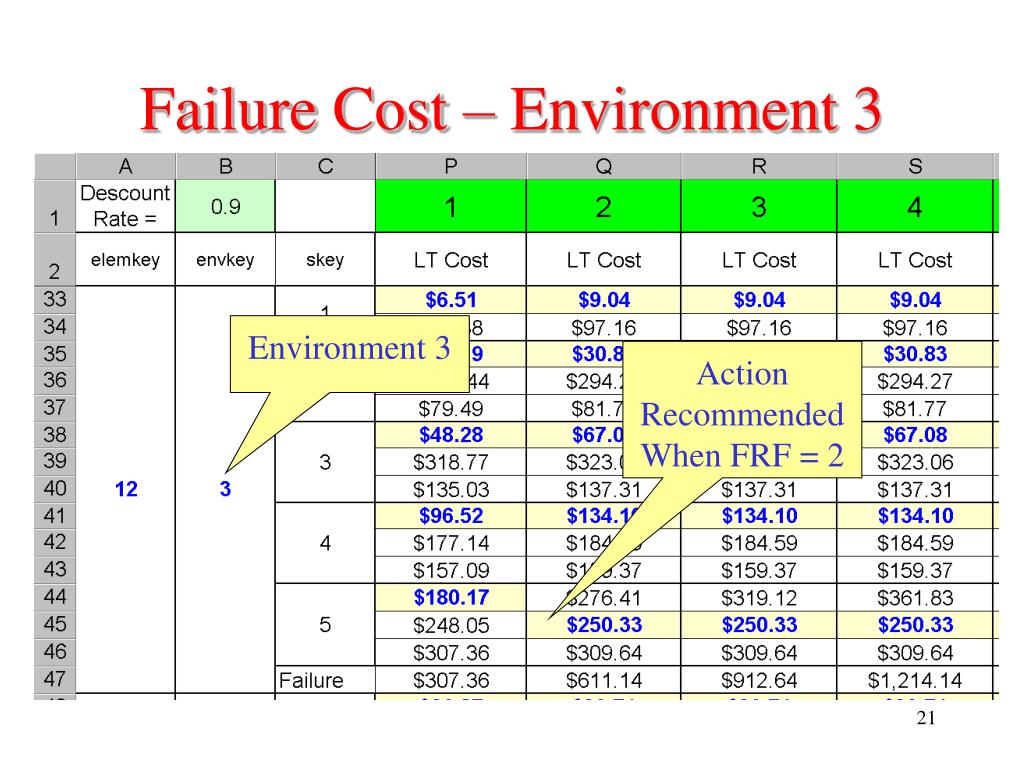This screenshot has width=1024, height=768.
Task: Click $184.59 in column S
Action: tap(915, 543)
